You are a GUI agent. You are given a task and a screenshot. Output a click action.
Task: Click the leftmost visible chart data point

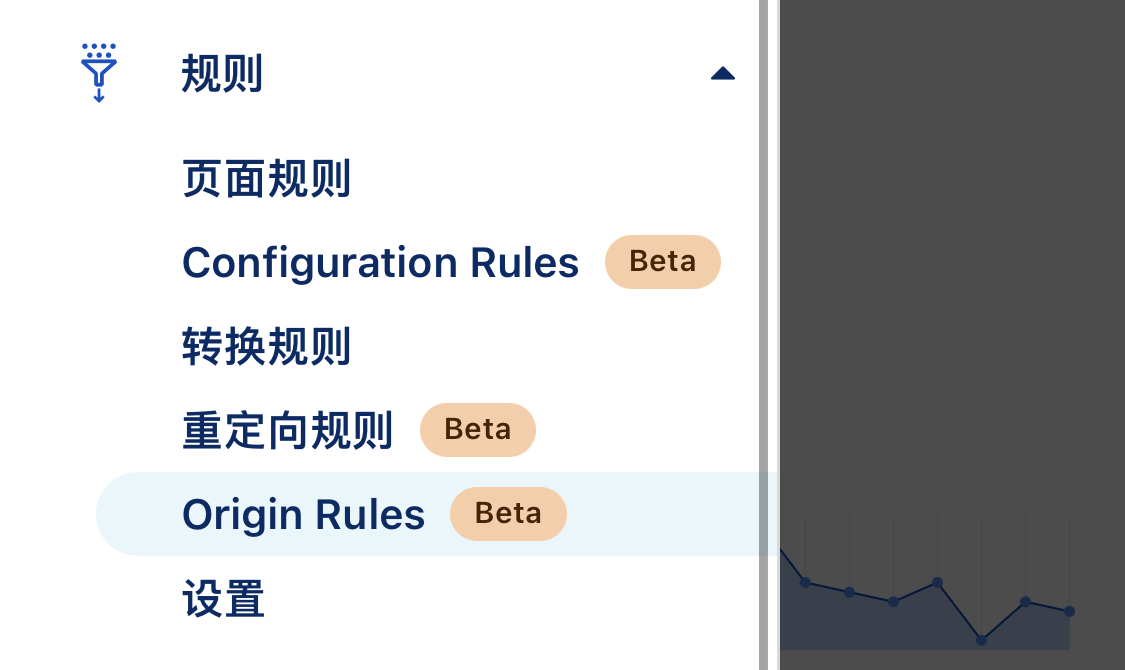pyautogui.click(x=805, y=582)
